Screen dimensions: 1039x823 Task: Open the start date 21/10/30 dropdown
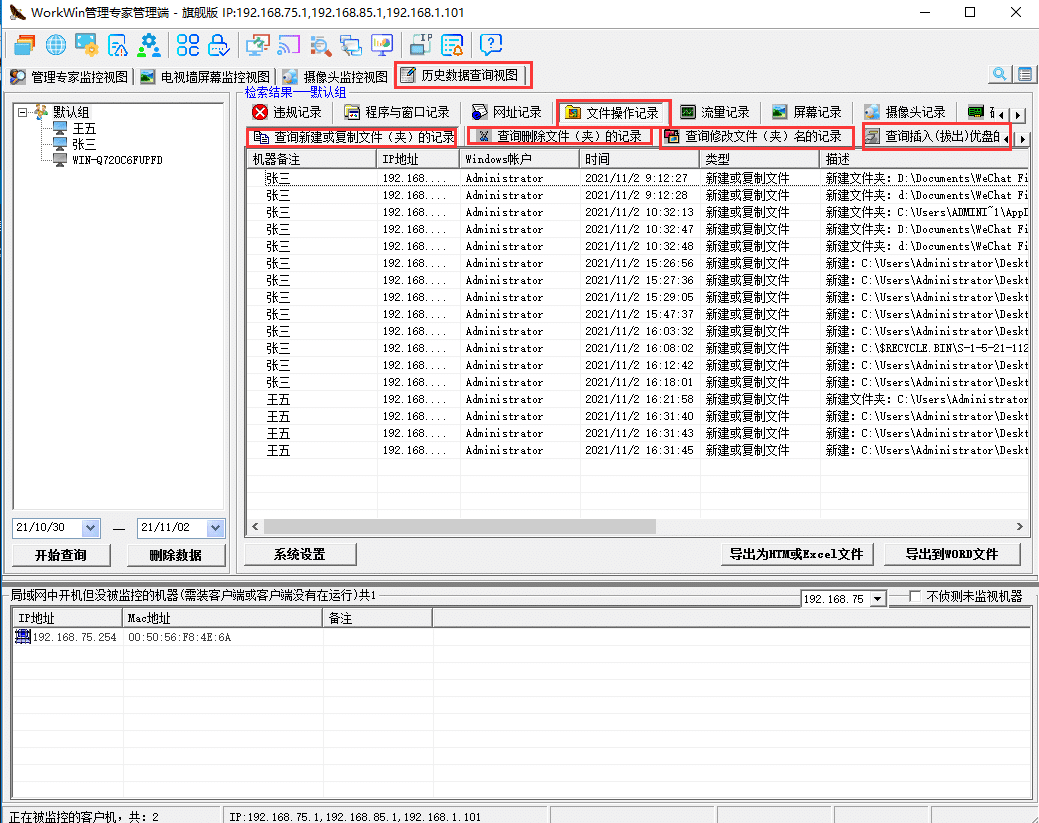[x=91, y=528]
